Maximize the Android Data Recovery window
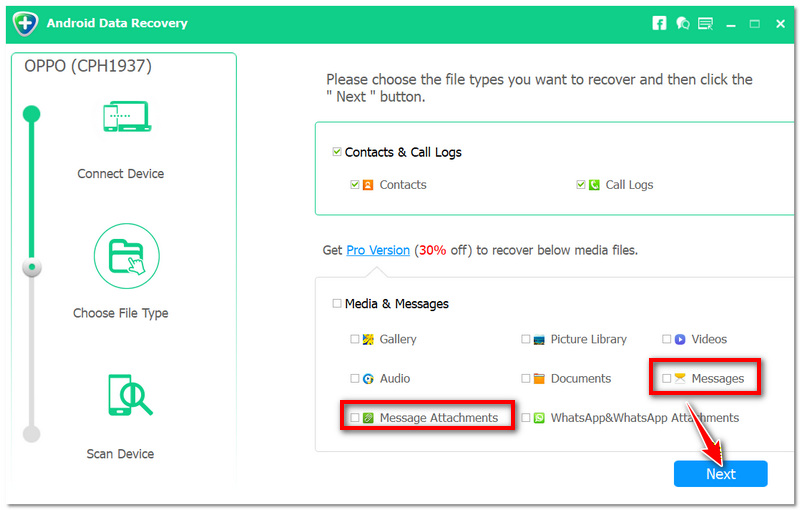Viewport: 800px width, 510px height. (x=755, y=23)
